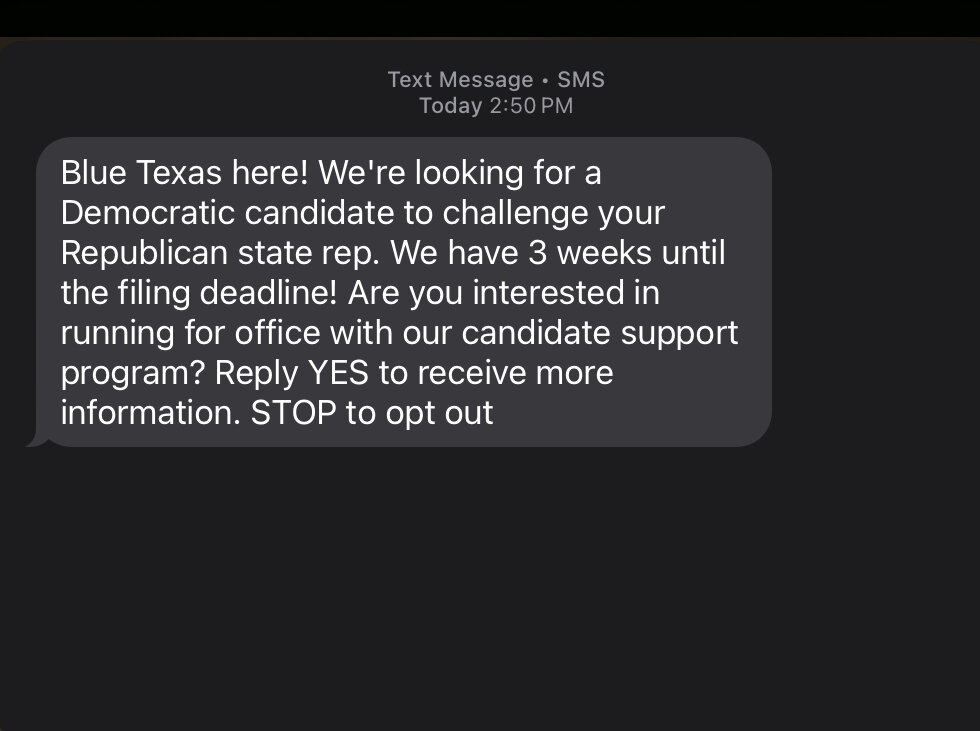The image size is (980, 731).
Task: Click the word "STOP" in the message
Action: [293, 413]
